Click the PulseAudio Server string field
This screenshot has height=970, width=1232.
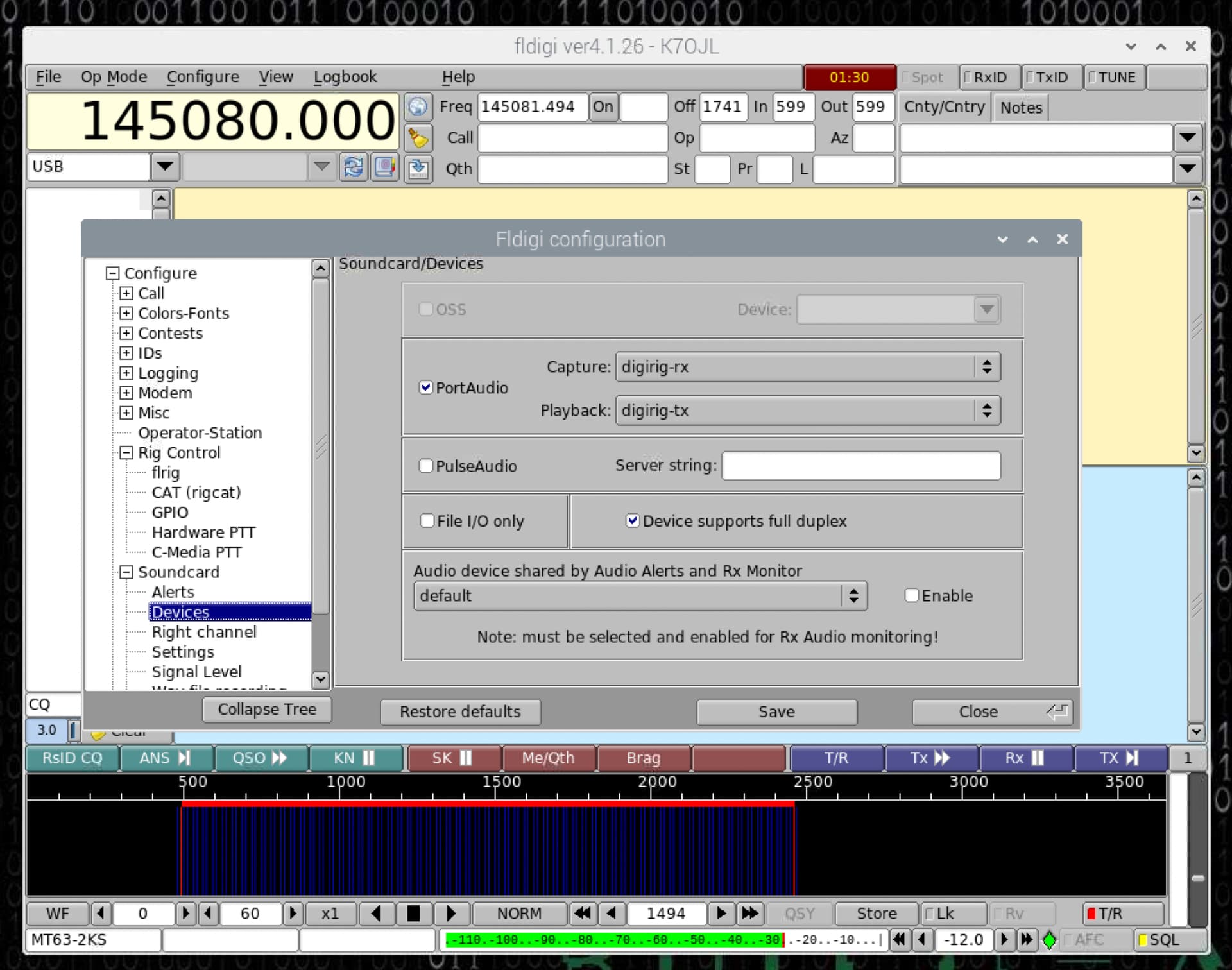pos(861,466)
